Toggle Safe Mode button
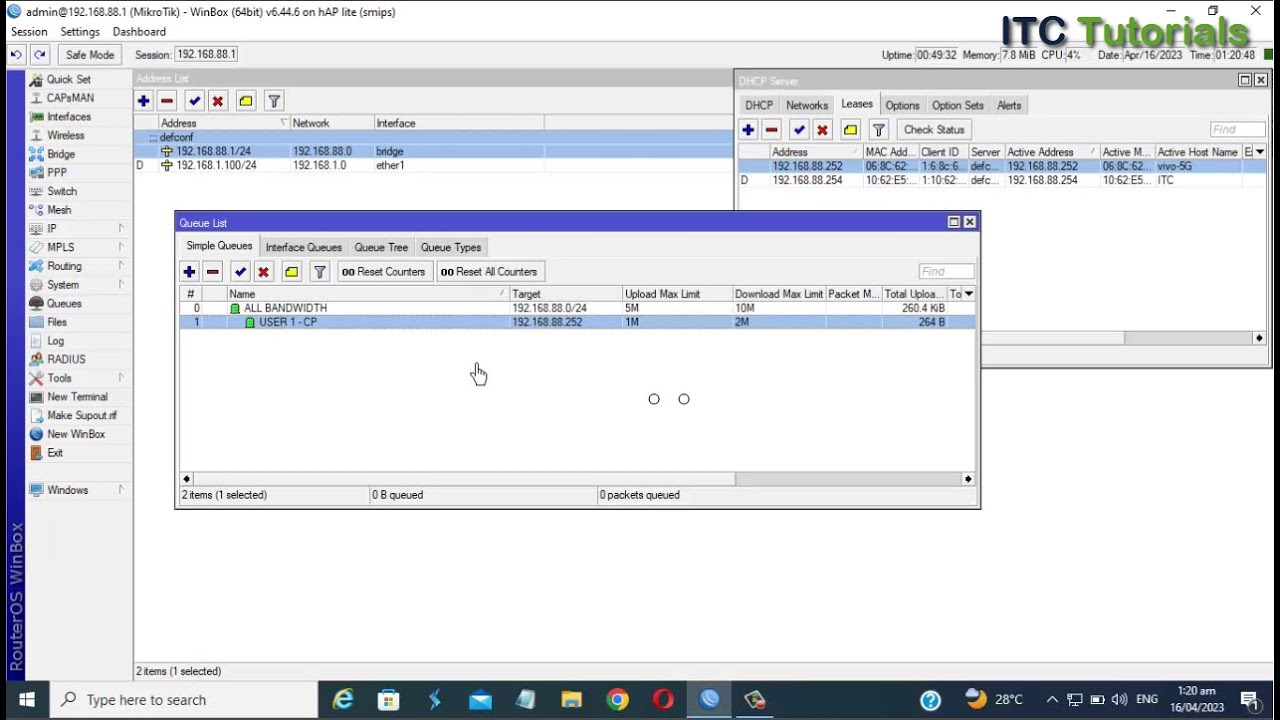 [90, 55]
